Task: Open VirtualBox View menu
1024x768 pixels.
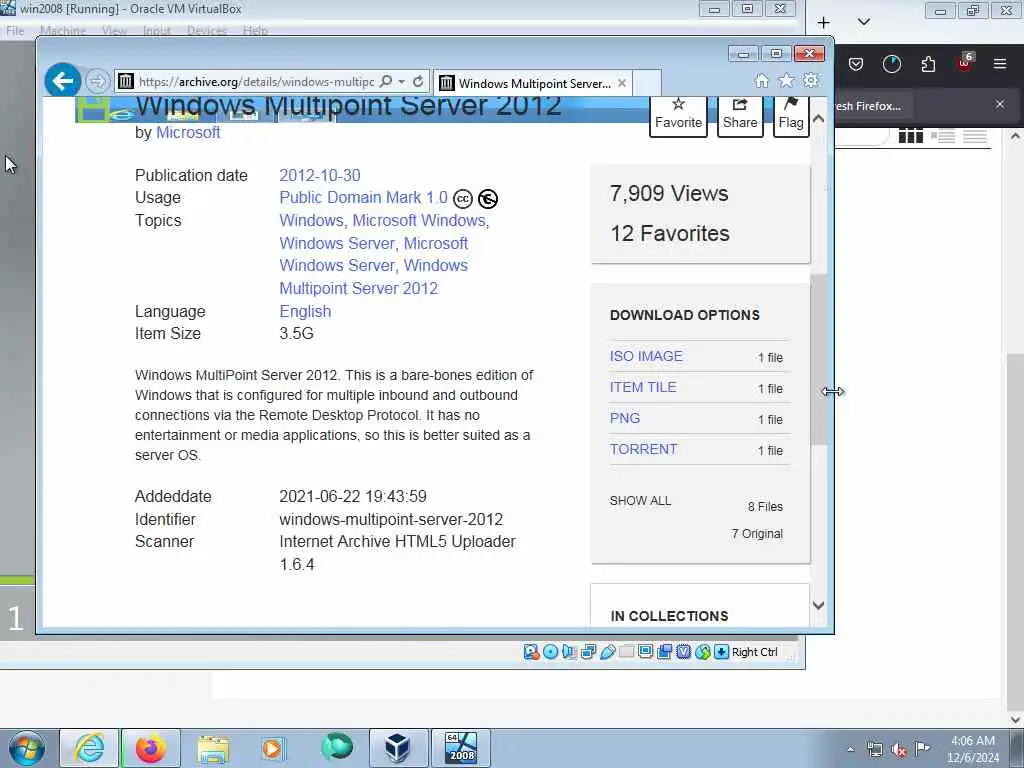Action: coord(114,31)
